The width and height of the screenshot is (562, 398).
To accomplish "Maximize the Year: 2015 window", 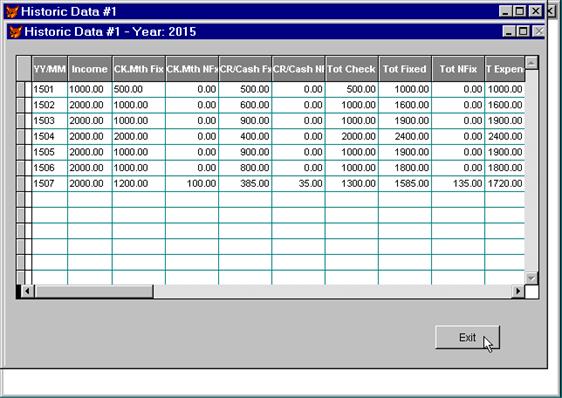I will 523,32.
